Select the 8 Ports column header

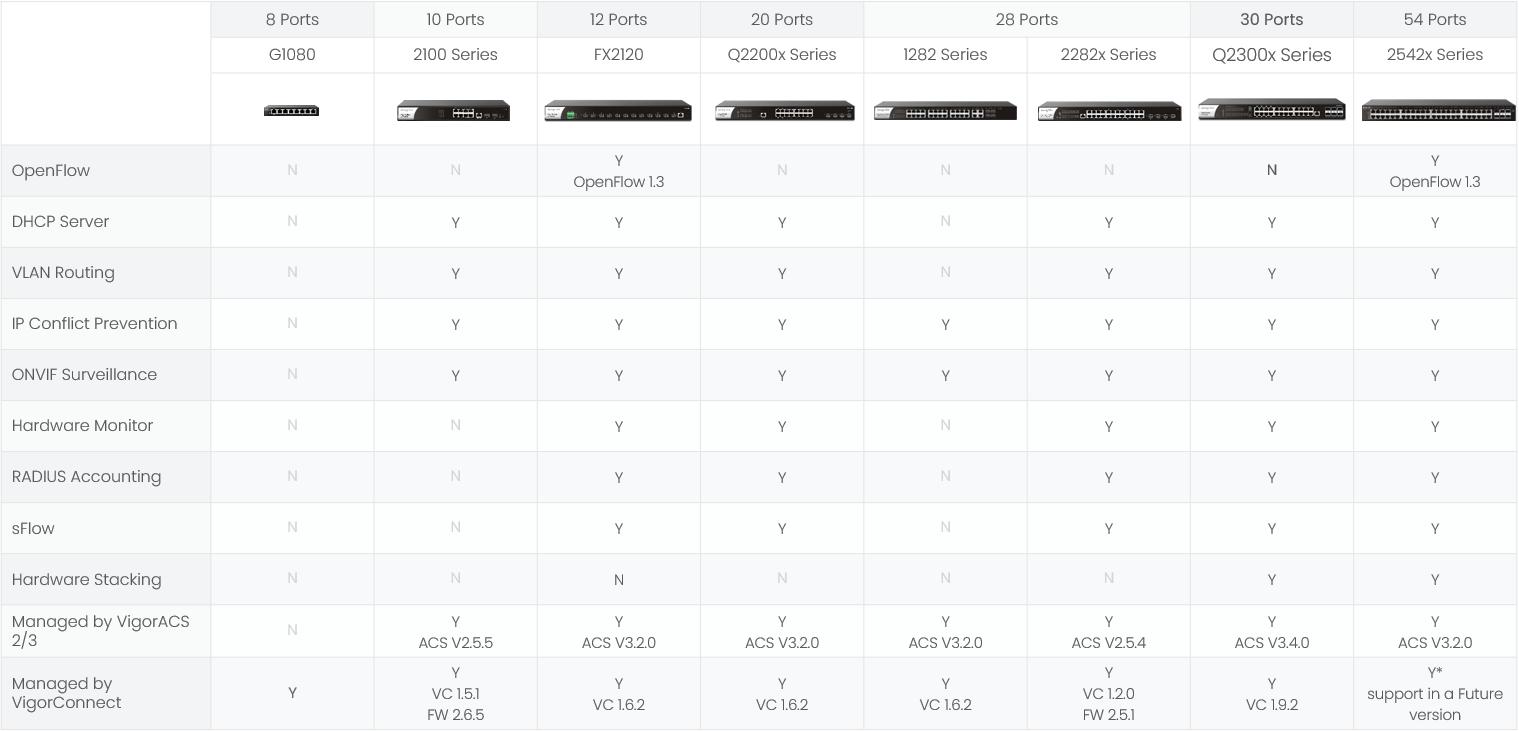click(292, 19)
